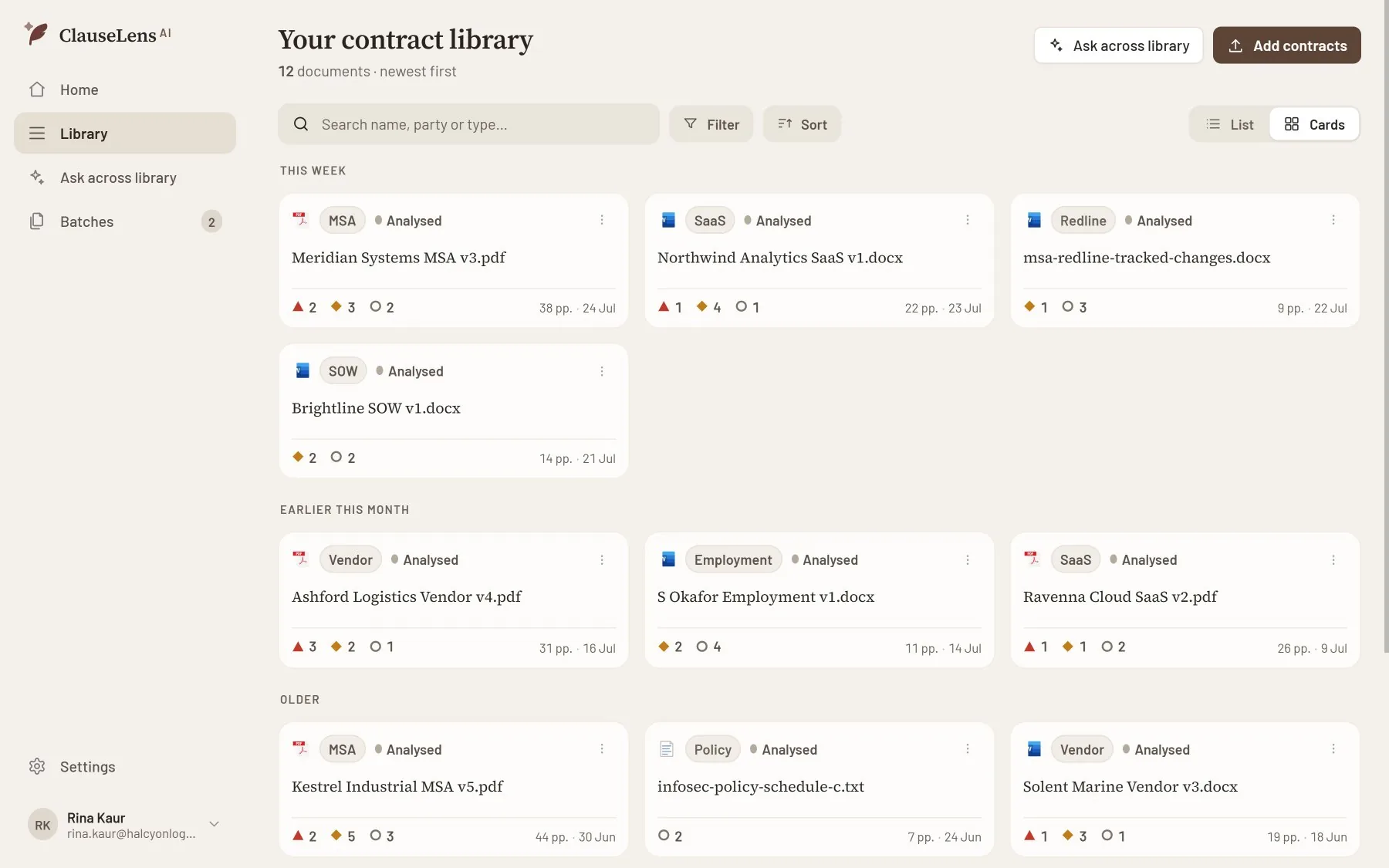Go to Home in sidebar
The height and width of the screenshot is (868, 1389).
coord(125,90)
